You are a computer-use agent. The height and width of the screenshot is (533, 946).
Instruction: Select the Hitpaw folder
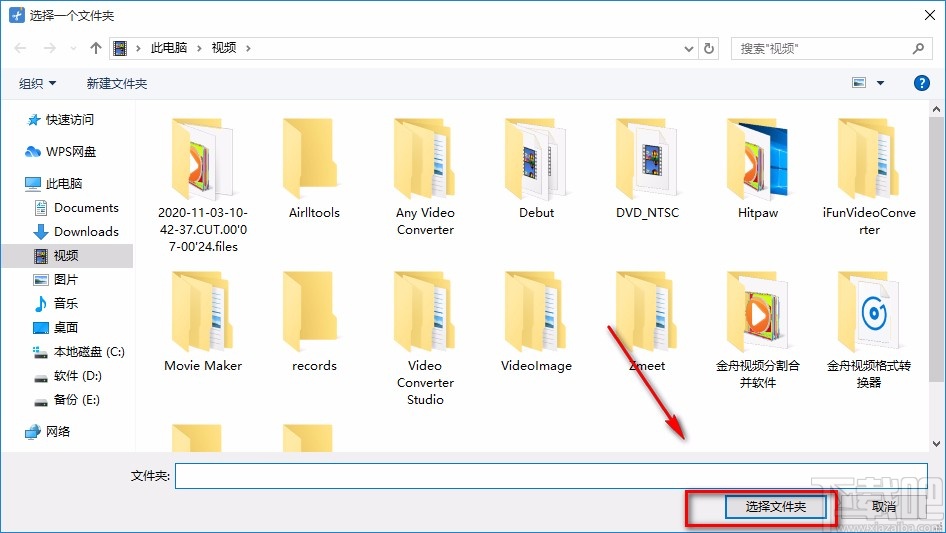click(x=758, y=169)
